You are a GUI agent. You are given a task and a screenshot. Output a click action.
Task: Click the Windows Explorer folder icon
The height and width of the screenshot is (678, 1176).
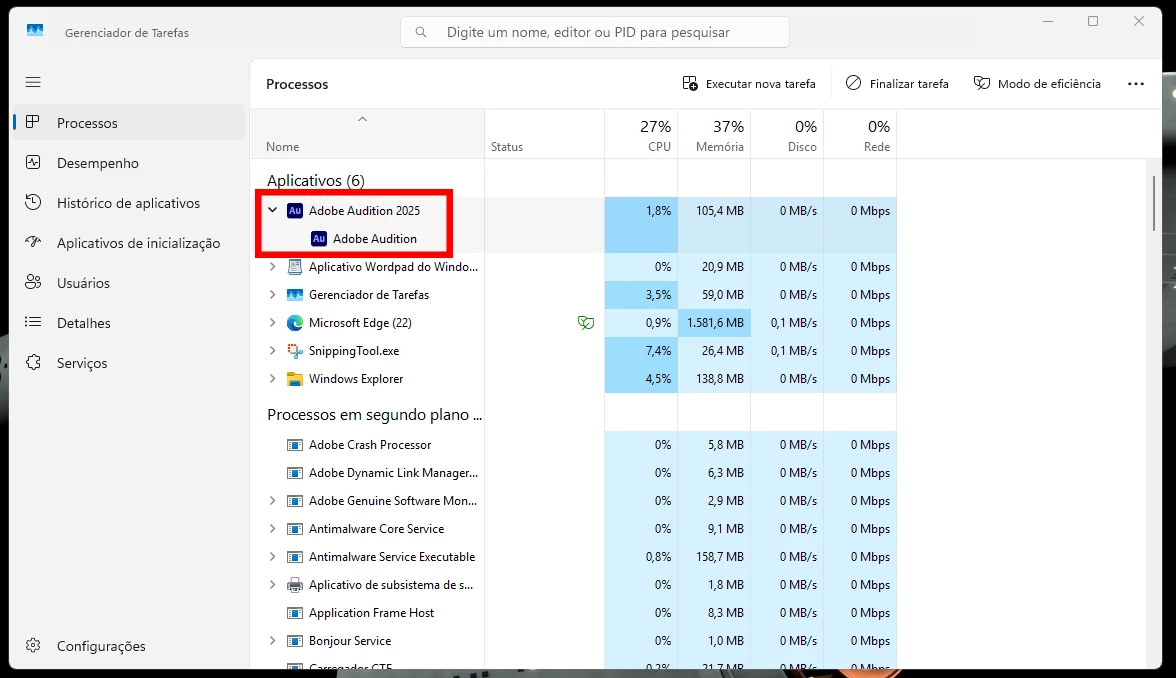pyautogui.click(x=296, y=379)
